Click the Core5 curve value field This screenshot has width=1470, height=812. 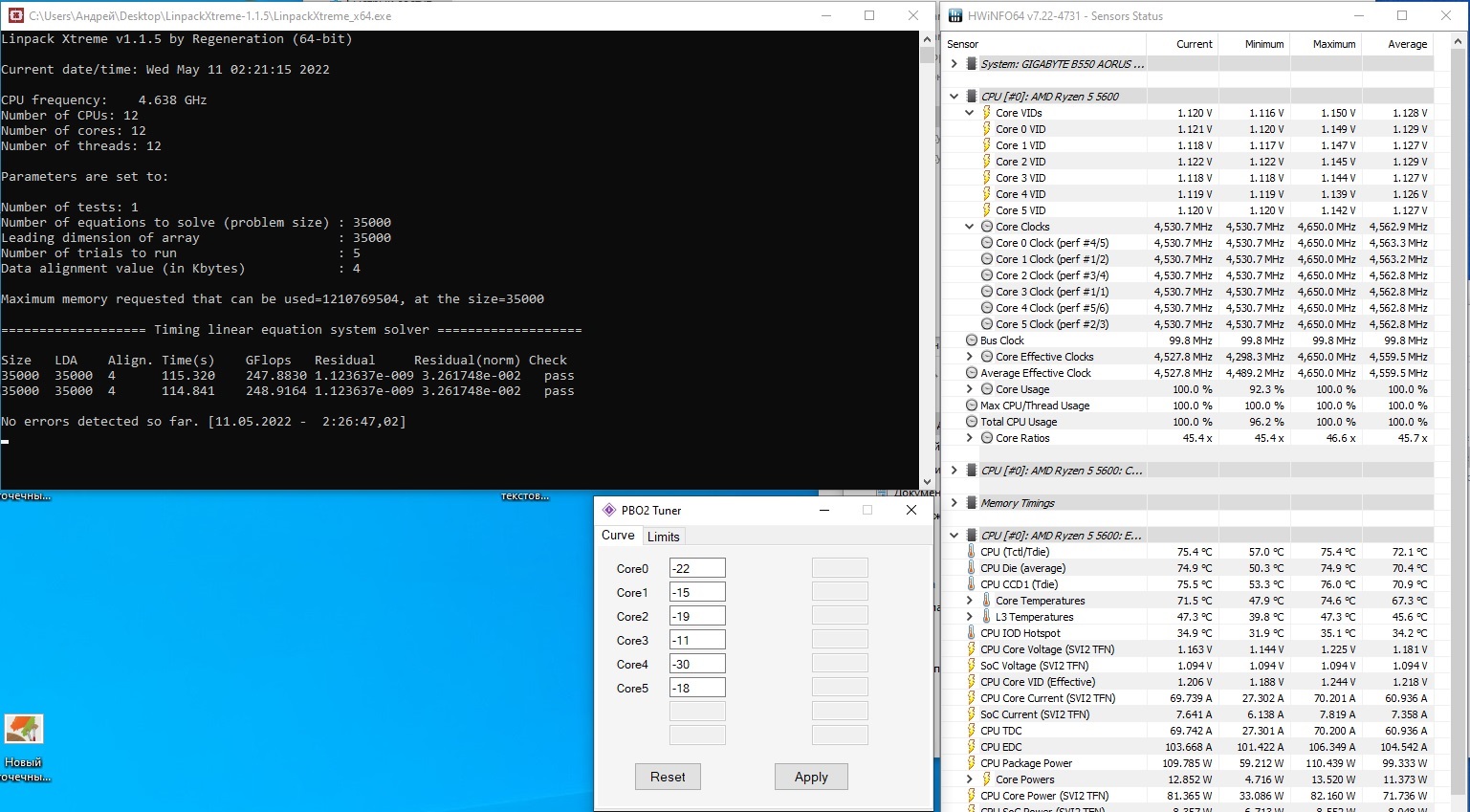pos(697,688)
